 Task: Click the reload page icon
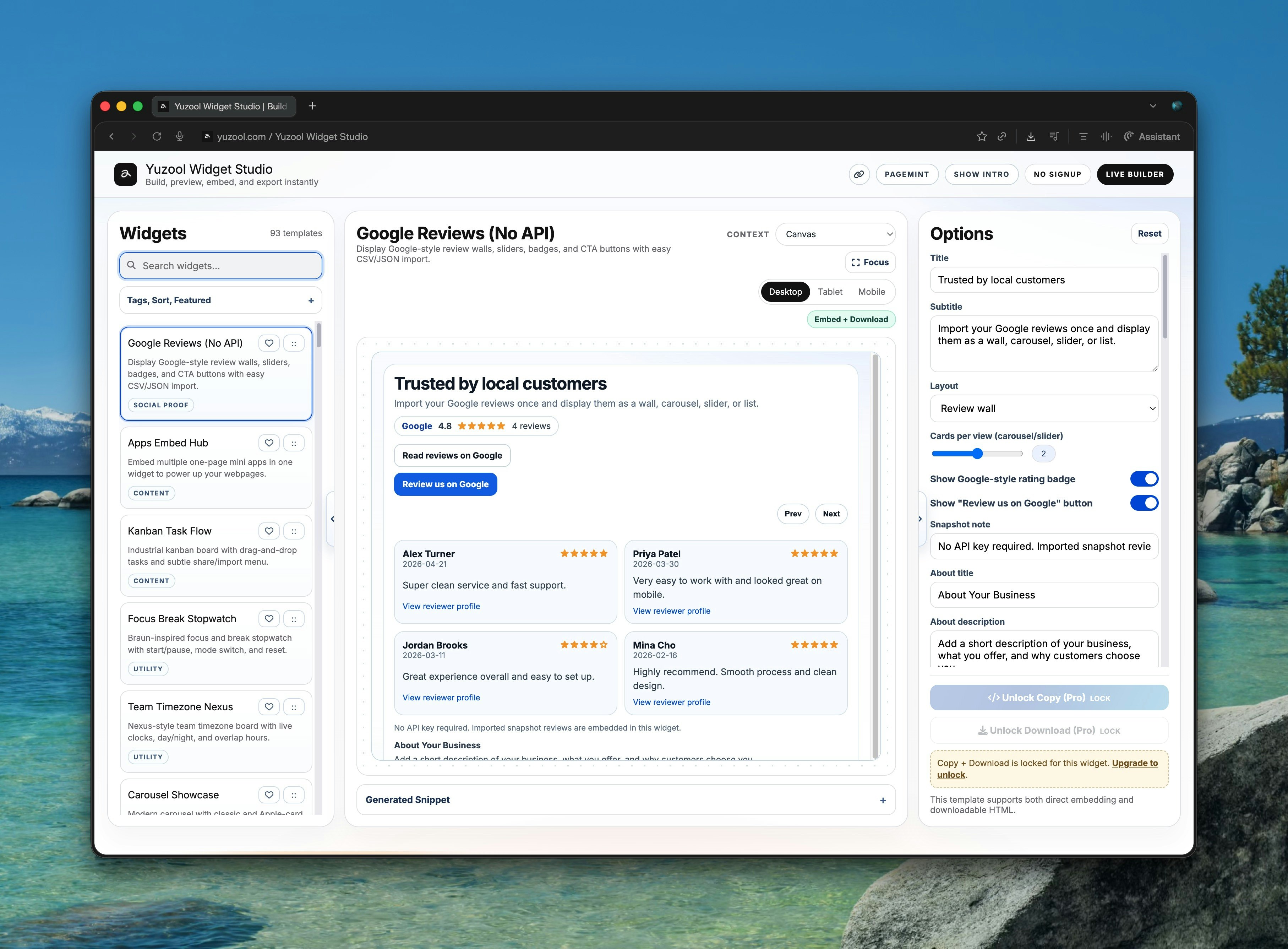(157, 137)
